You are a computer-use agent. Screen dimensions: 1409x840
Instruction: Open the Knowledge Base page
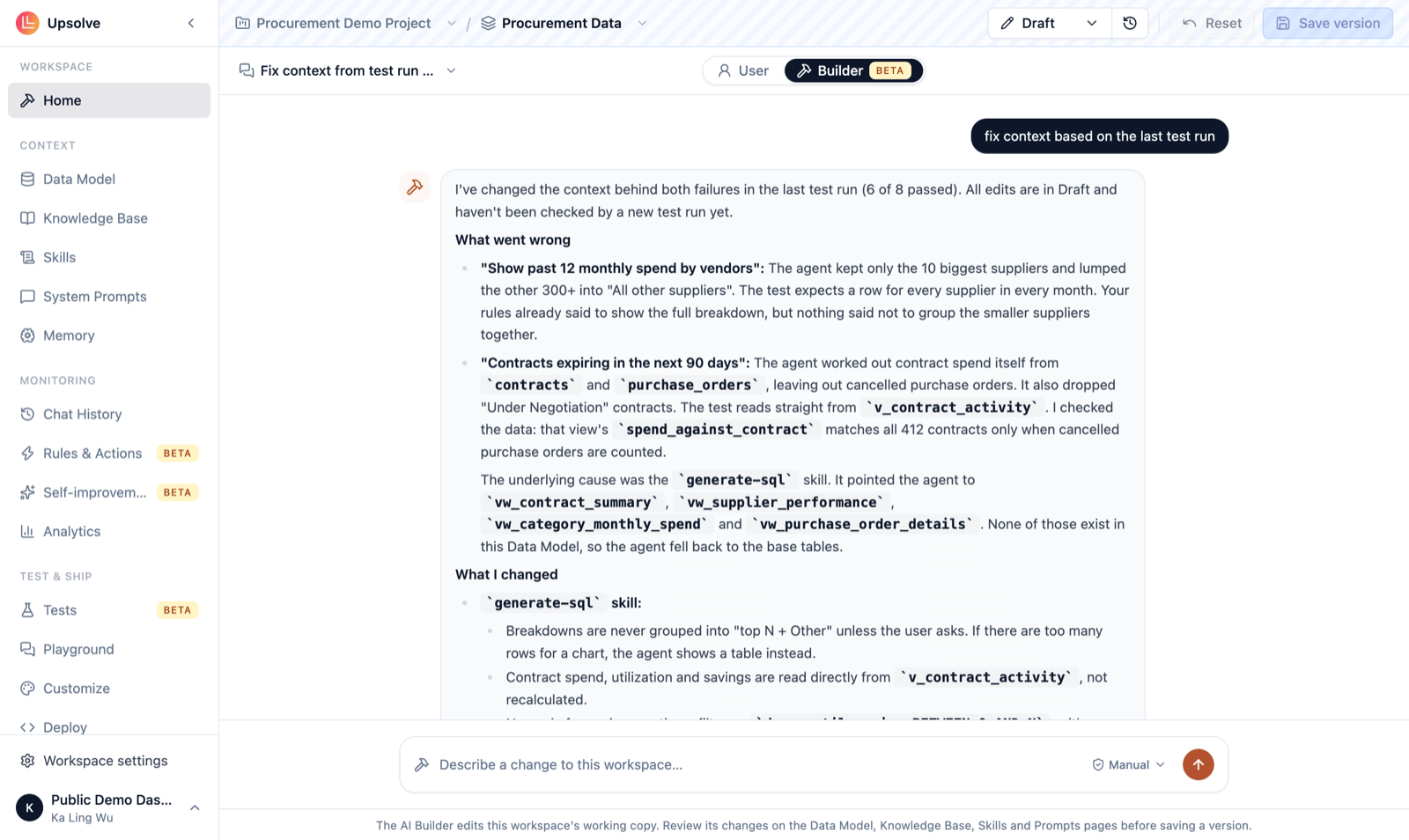109,218
